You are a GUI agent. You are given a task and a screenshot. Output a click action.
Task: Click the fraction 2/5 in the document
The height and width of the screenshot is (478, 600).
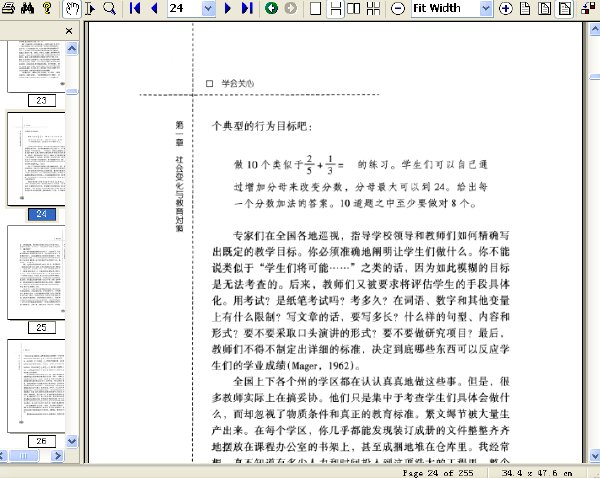tap(309, 165)
